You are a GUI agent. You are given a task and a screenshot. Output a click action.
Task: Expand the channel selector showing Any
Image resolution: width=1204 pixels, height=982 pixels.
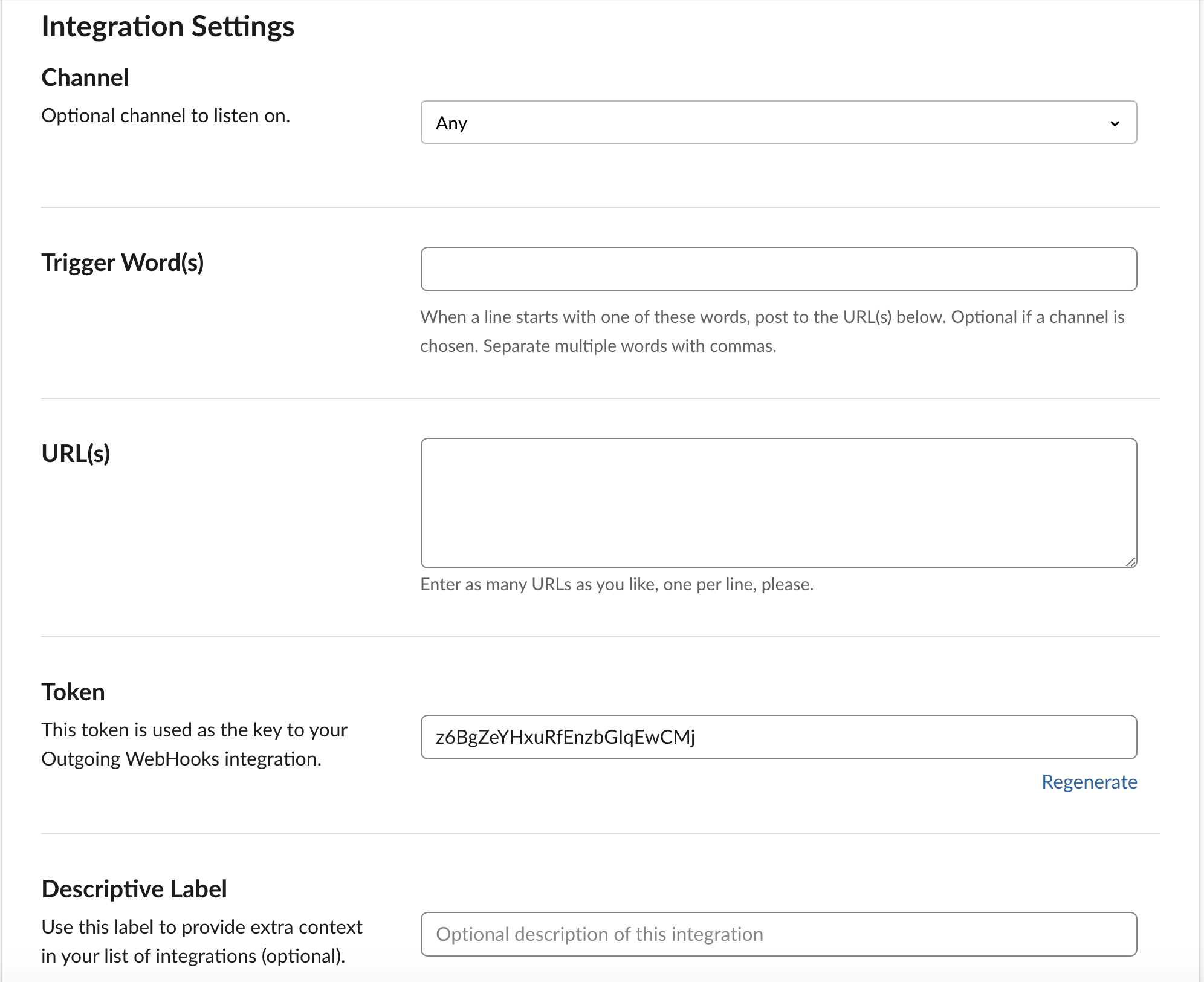point(778,123)
